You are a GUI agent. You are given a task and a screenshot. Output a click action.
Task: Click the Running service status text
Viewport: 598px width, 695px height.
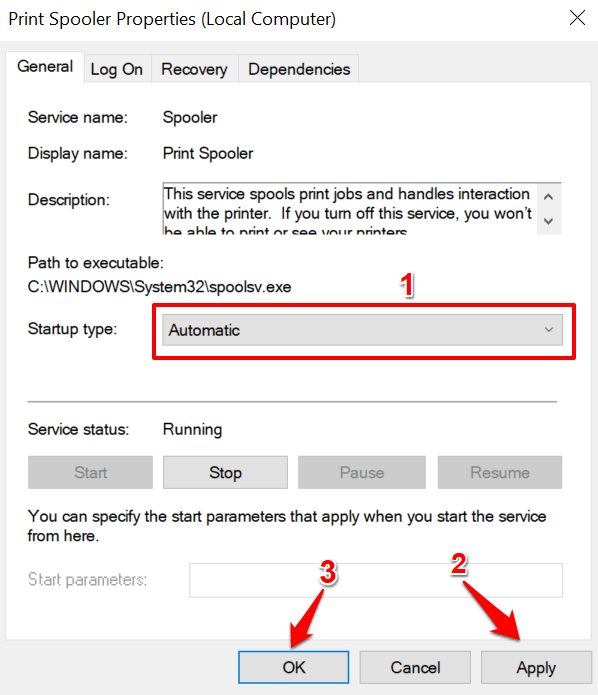coord(192,429)
